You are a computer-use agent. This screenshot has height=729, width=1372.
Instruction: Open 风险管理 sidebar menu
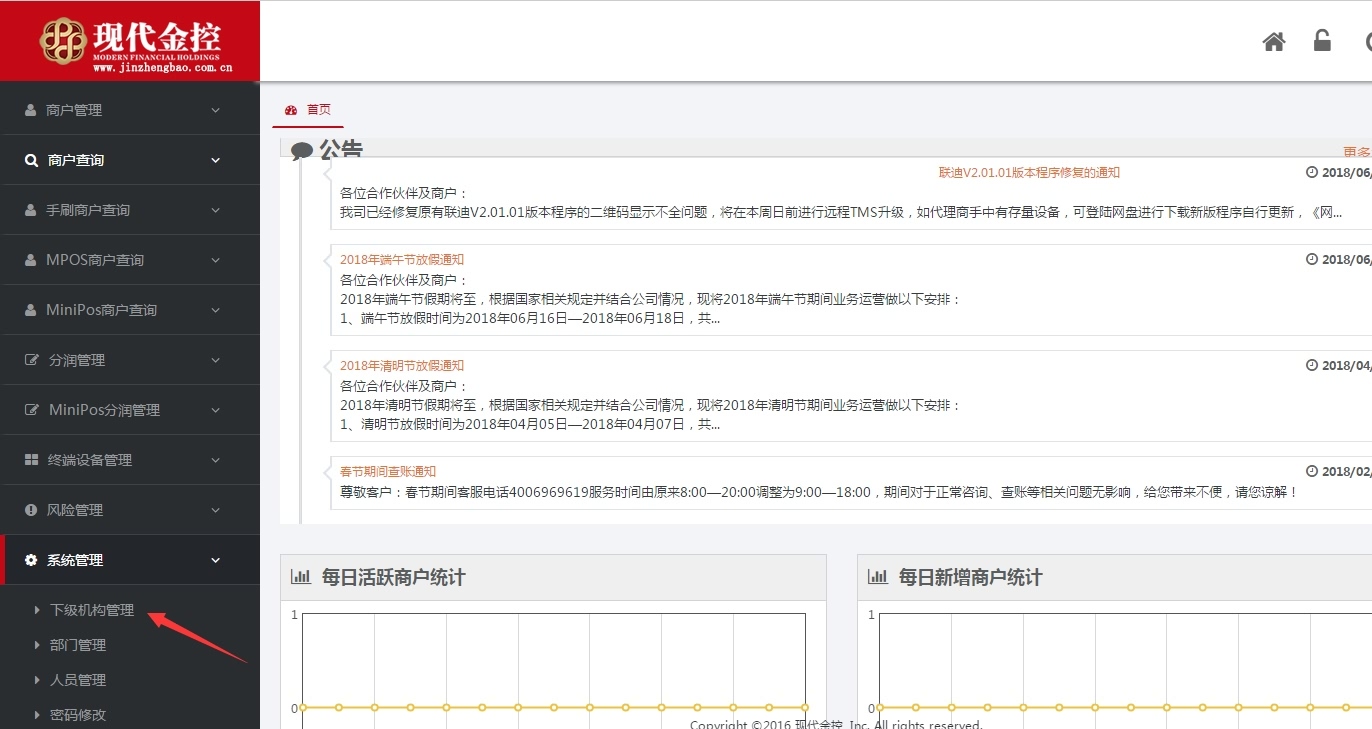[130, 510]
